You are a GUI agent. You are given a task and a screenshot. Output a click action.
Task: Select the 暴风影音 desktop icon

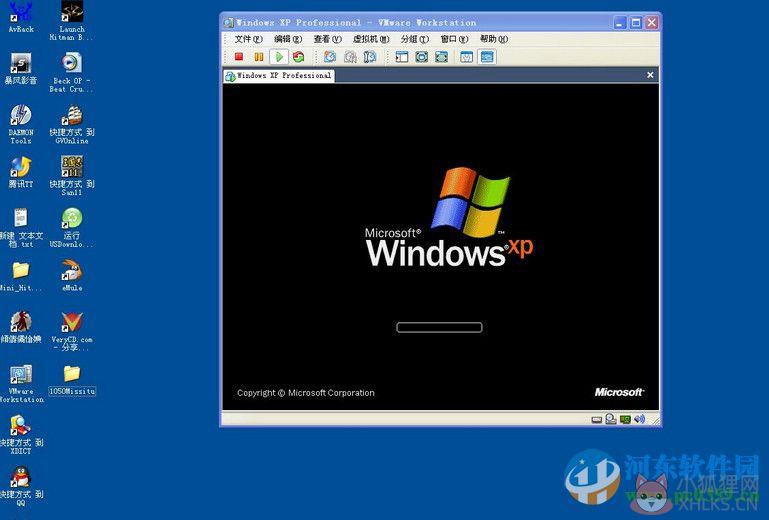[x=21, y=69]
